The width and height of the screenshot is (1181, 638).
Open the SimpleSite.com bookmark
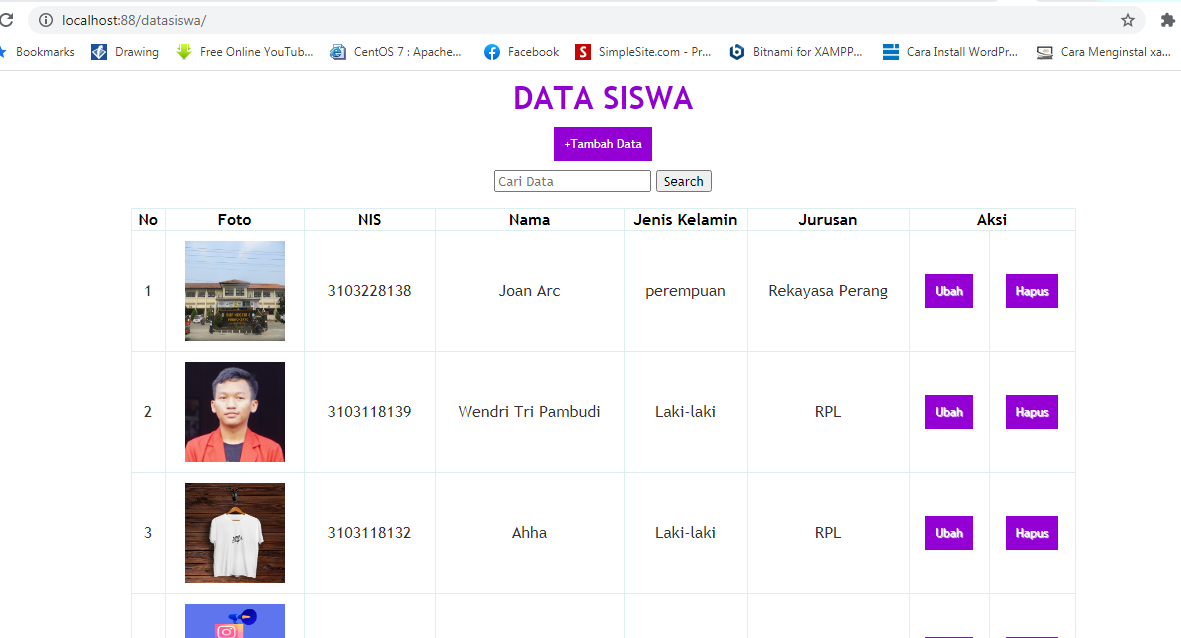pos(643,52)
